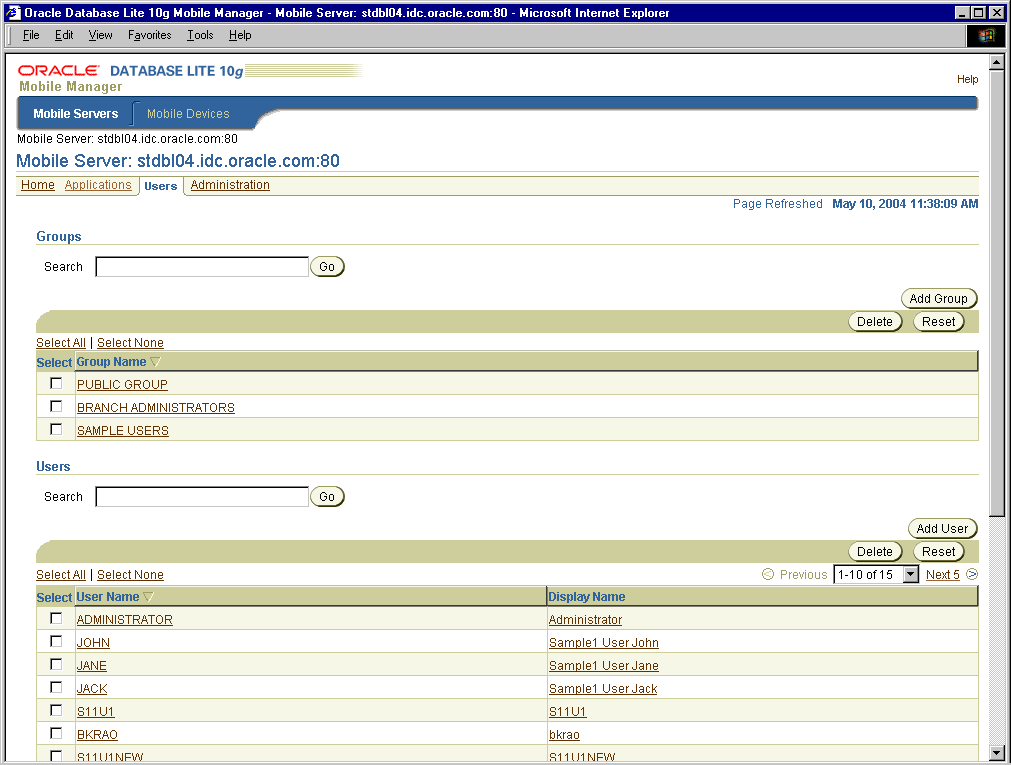Click Select All above Groups table
Viewport: 1011px width, 765px height.
(61, 343)
